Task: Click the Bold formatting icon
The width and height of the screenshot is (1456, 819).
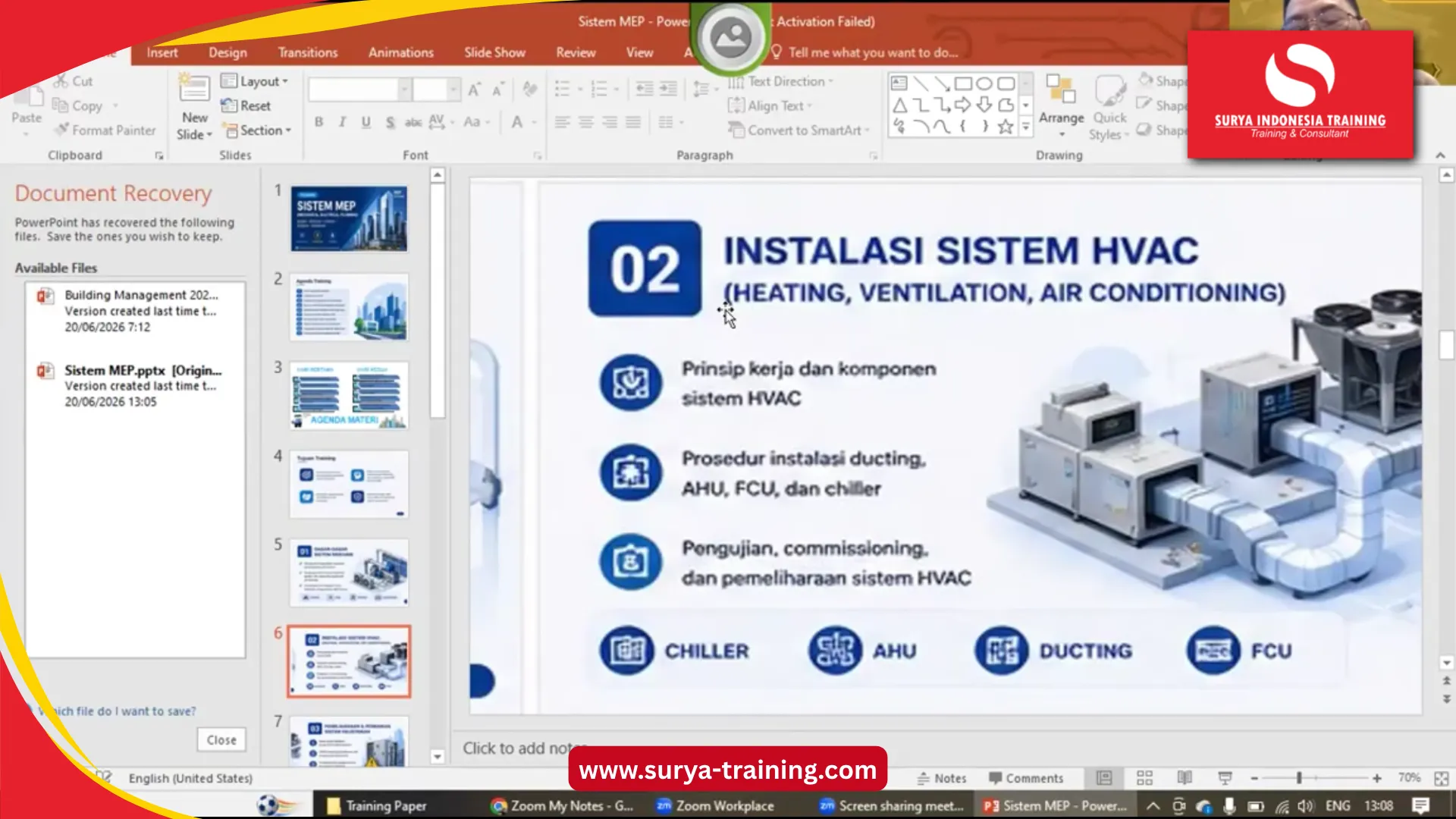Action: point(319,122)
